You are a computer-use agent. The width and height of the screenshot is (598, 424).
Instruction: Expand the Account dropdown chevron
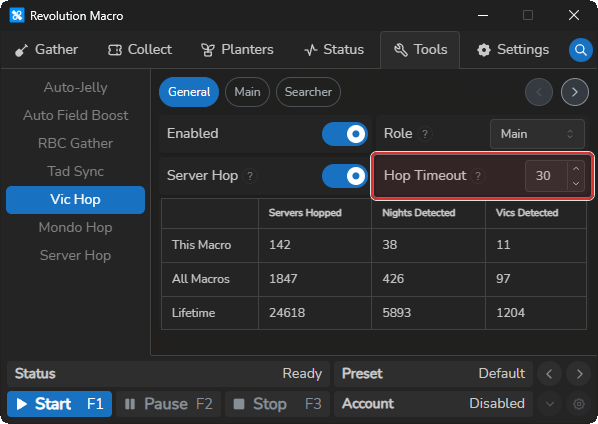click(550, 404)
